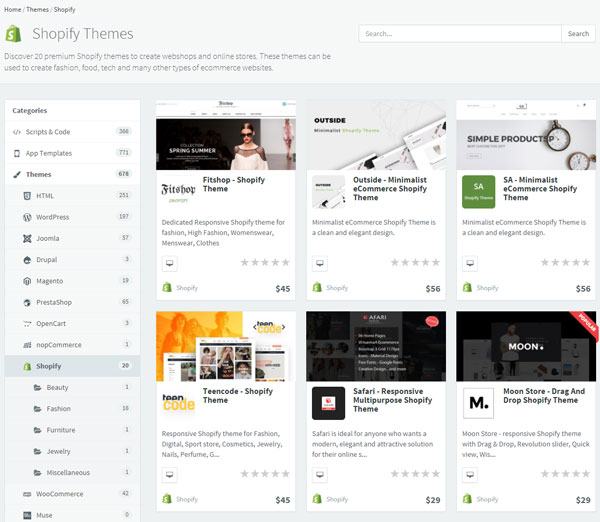600x522 pixels.
Task: Open Jewelry under Shopify
Action: coord(73,452)
